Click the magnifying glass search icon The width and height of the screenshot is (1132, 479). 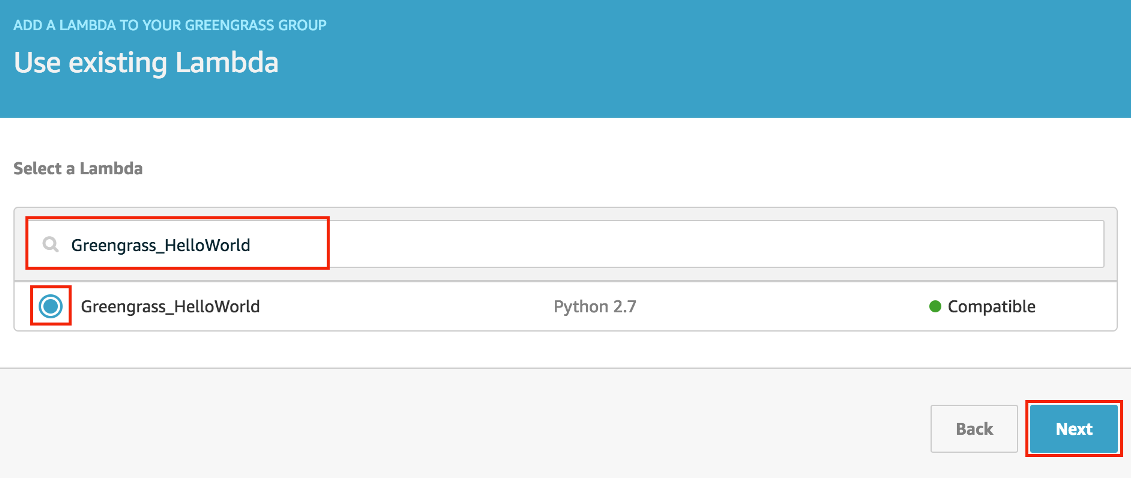pos(50,245)
